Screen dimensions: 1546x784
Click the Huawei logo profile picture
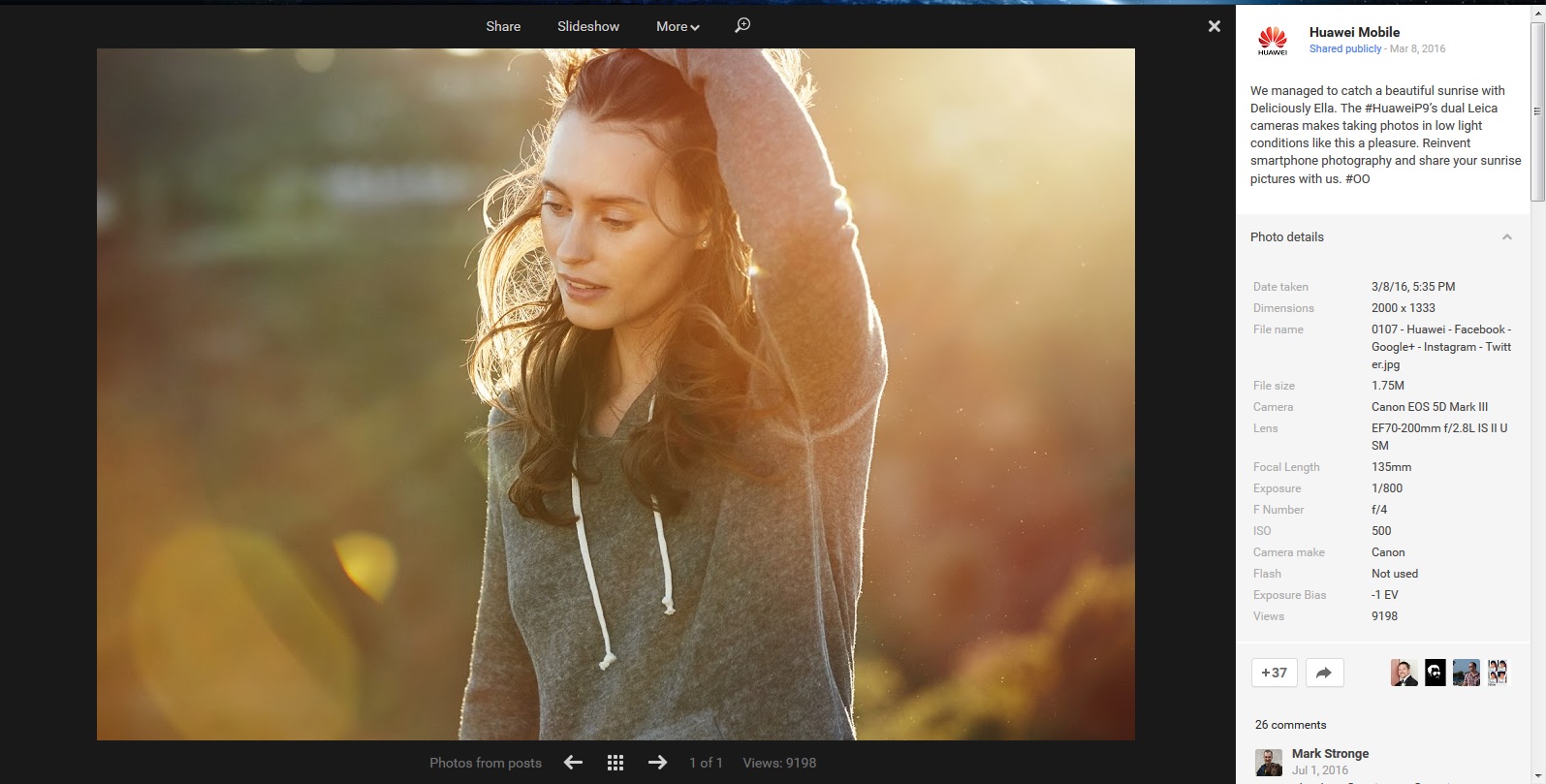pyautogui.click(x=1272, y=41)
